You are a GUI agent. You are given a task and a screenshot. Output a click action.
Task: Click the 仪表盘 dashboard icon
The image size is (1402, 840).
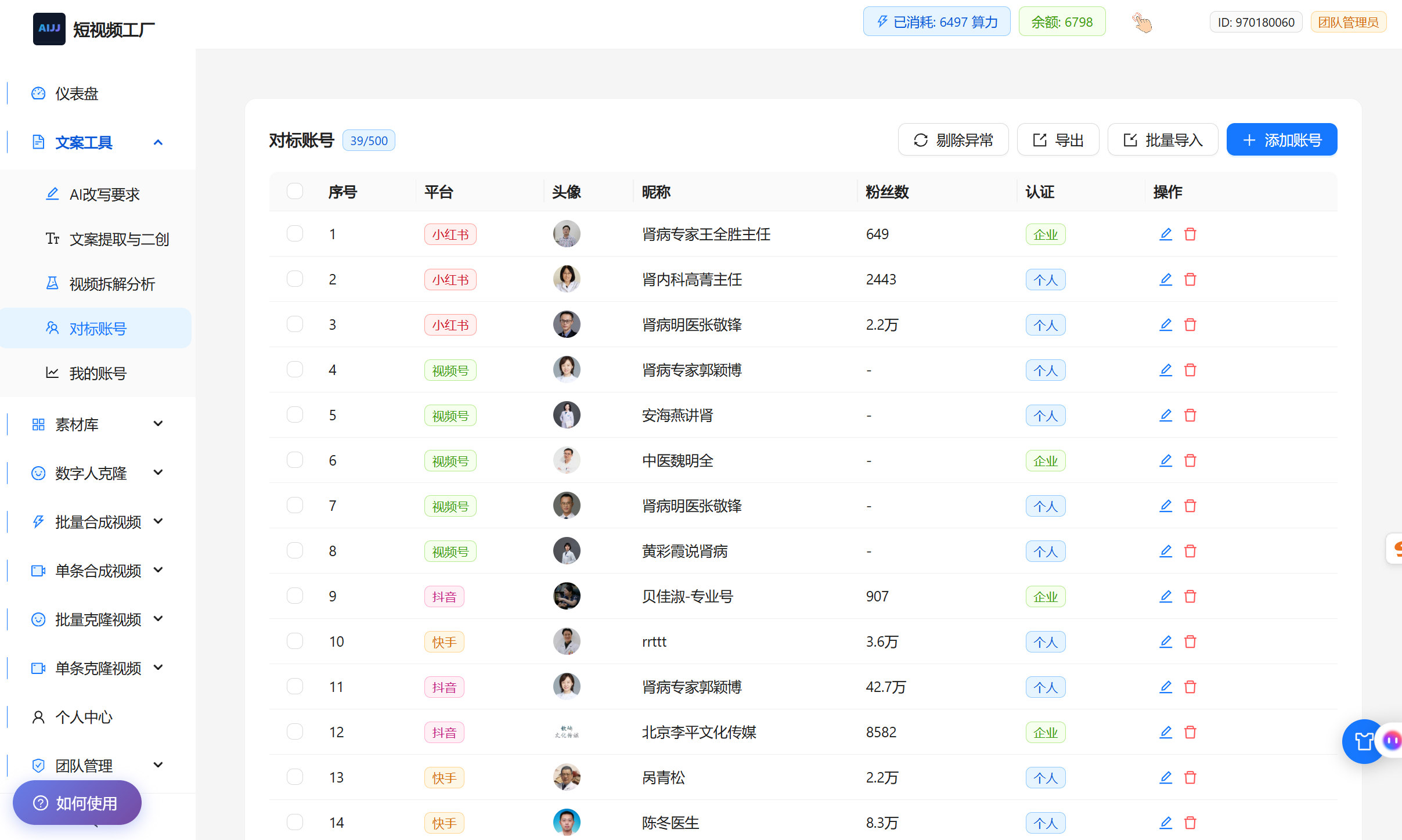(x=38, y=93)
